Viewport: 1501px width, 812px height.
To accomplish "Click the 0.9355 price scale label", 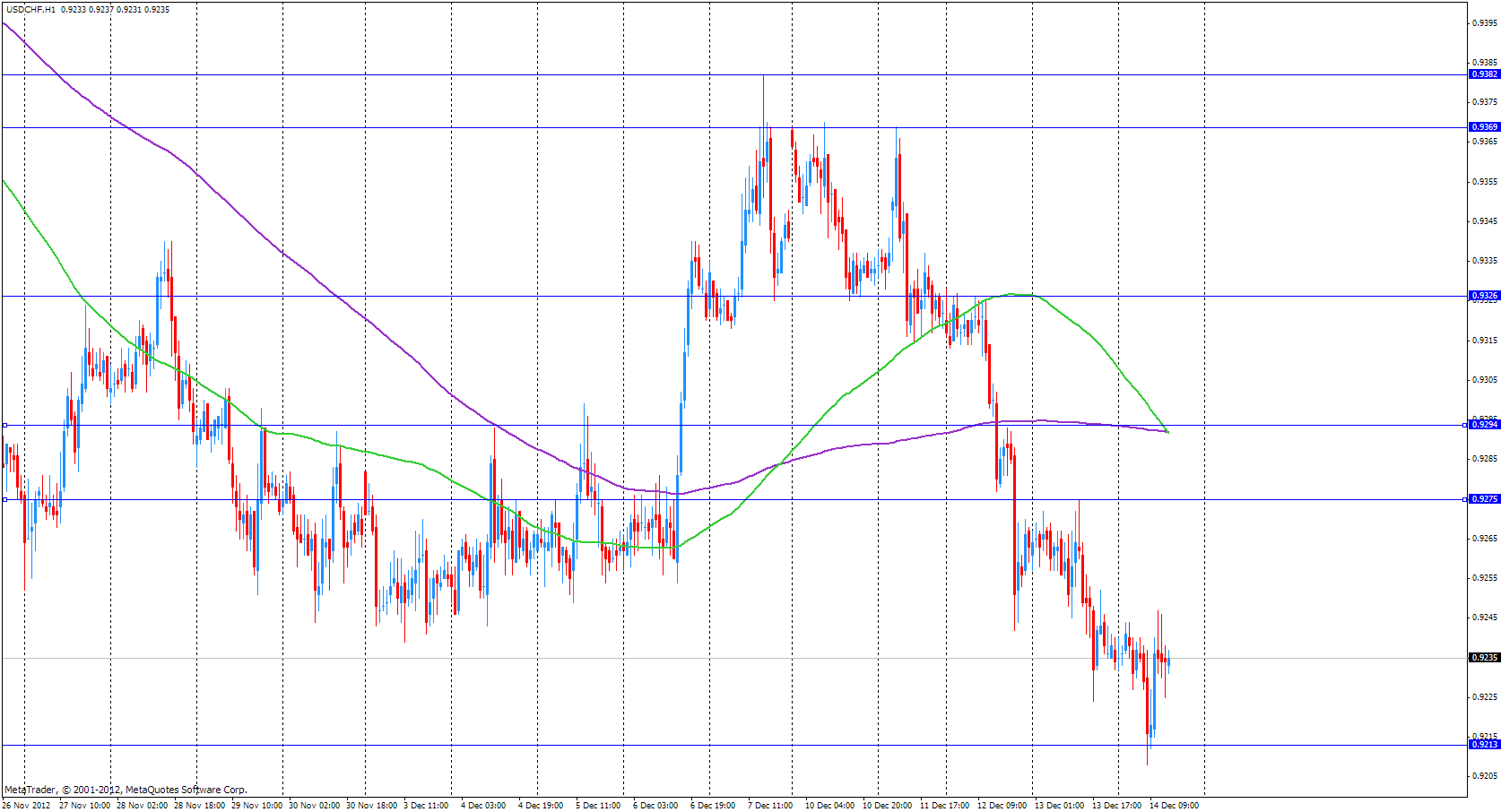I will [x=1485, y=182].
